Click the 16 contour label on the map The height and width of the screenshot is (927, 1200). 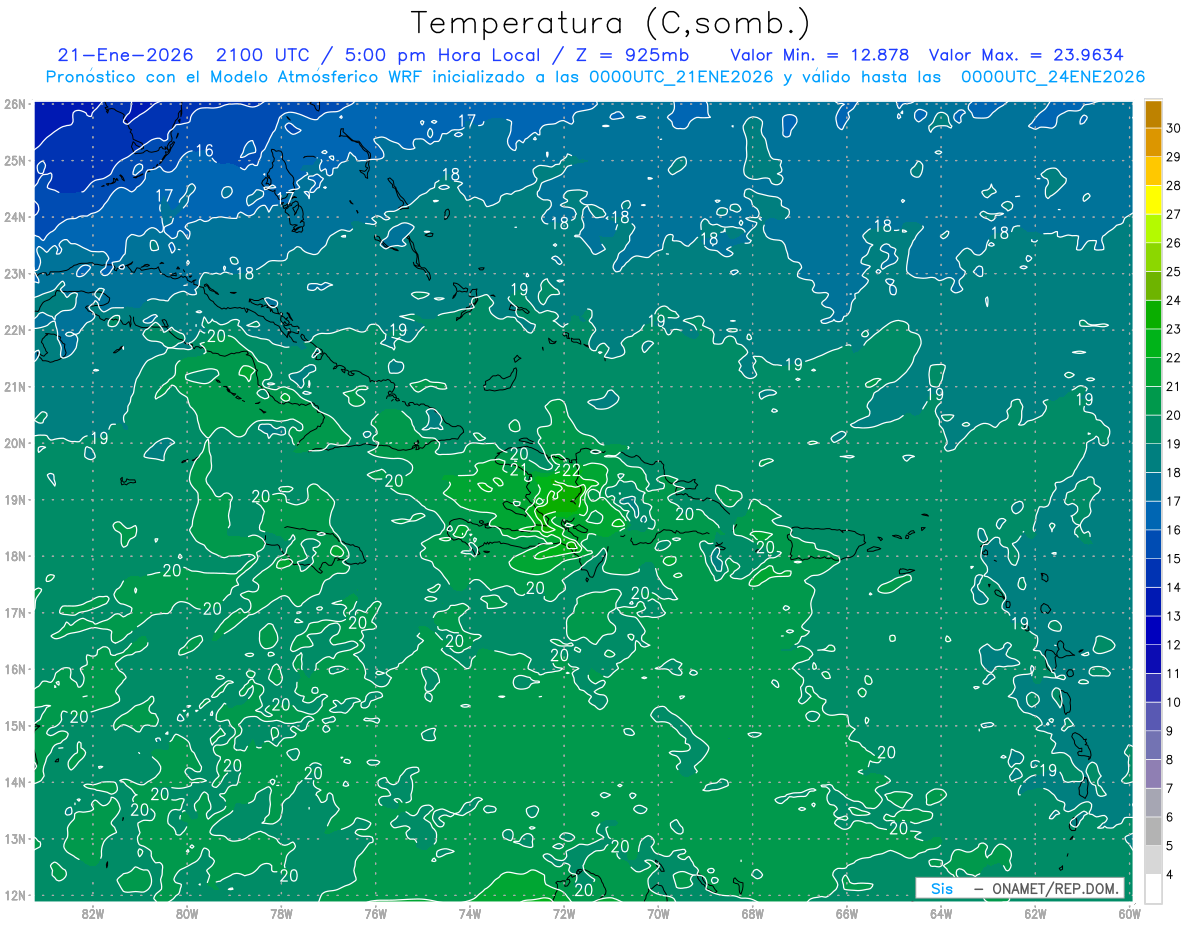(205, 151)
